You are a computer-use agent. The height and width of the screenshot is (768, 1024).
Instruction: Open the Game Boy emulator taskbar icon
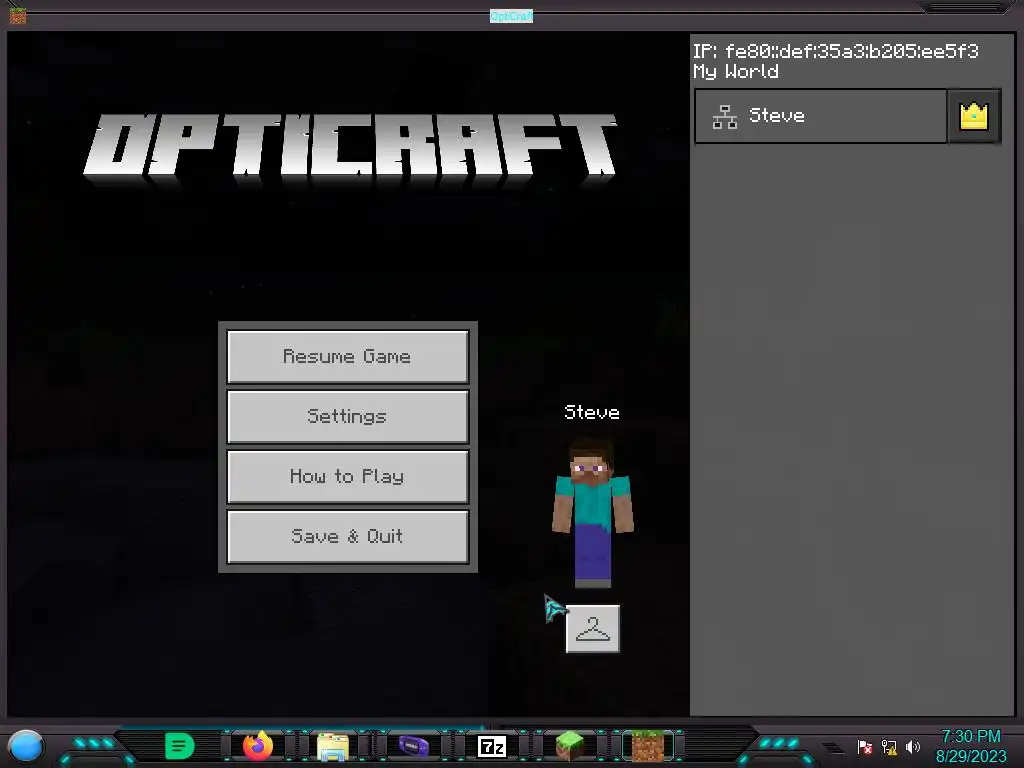point(414,746)
